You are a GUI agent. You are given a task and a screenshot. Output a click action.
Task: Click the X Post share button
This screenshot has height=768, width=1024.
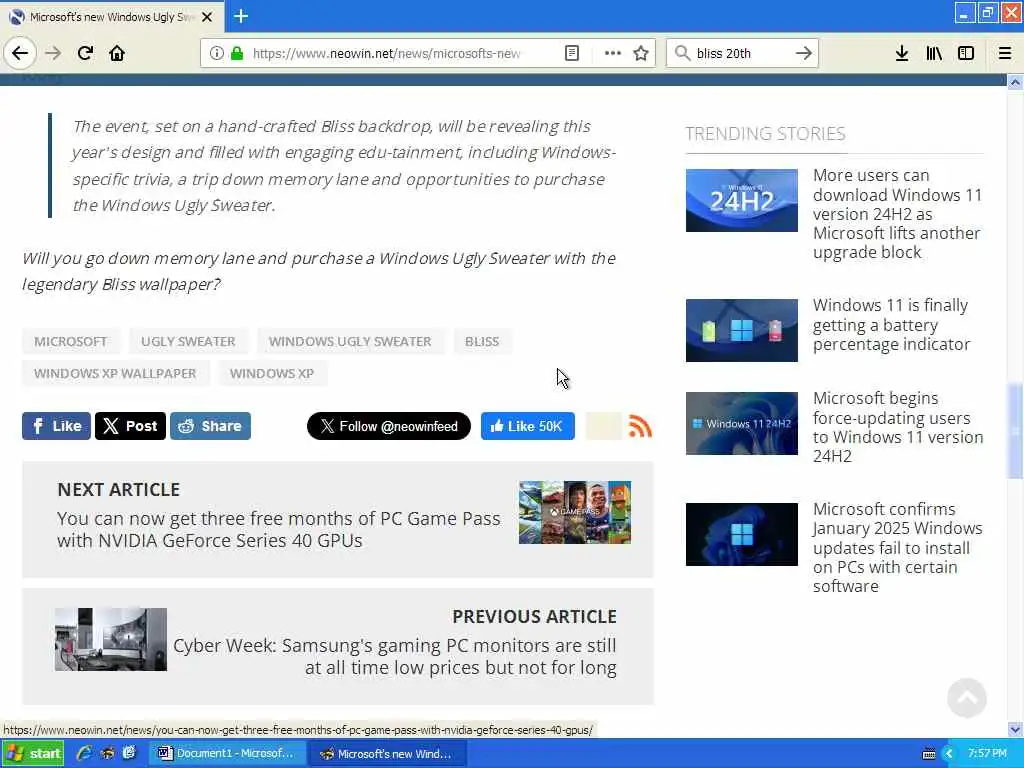point(130,426)
